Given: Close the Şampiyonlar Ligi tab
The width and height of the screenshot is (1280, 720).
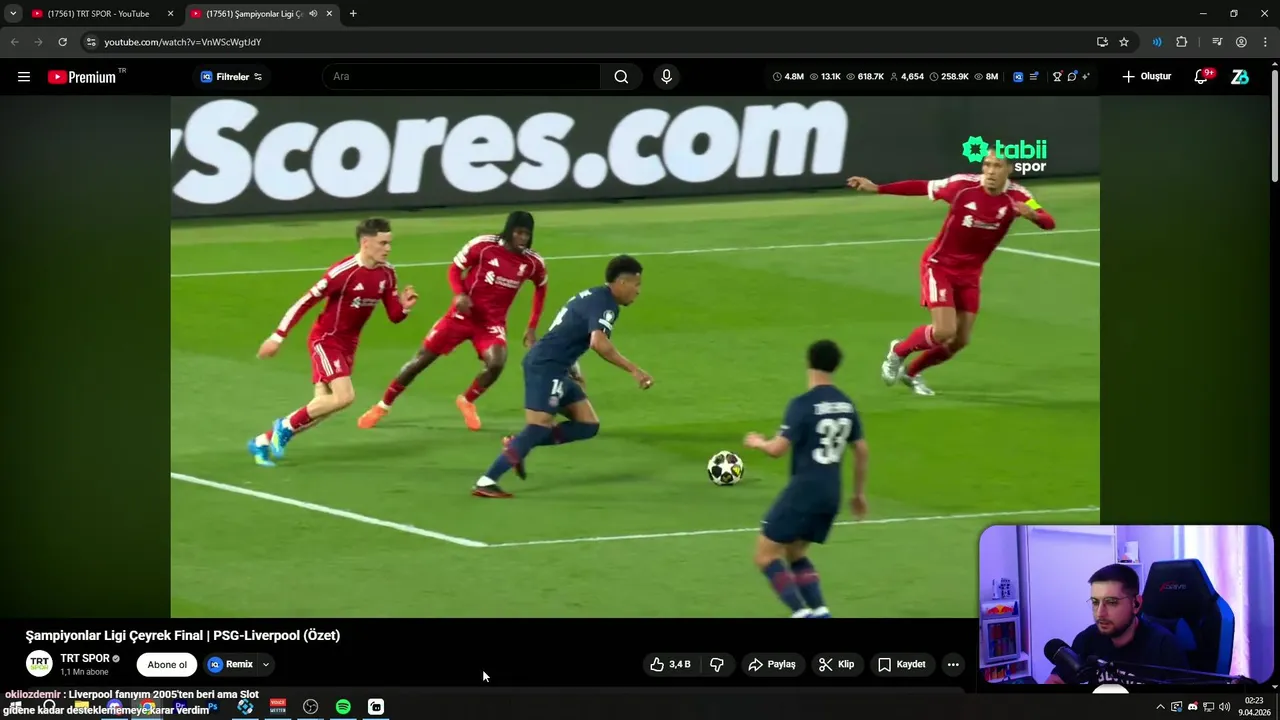Looking at the screenshot, I should coord(329,14).
